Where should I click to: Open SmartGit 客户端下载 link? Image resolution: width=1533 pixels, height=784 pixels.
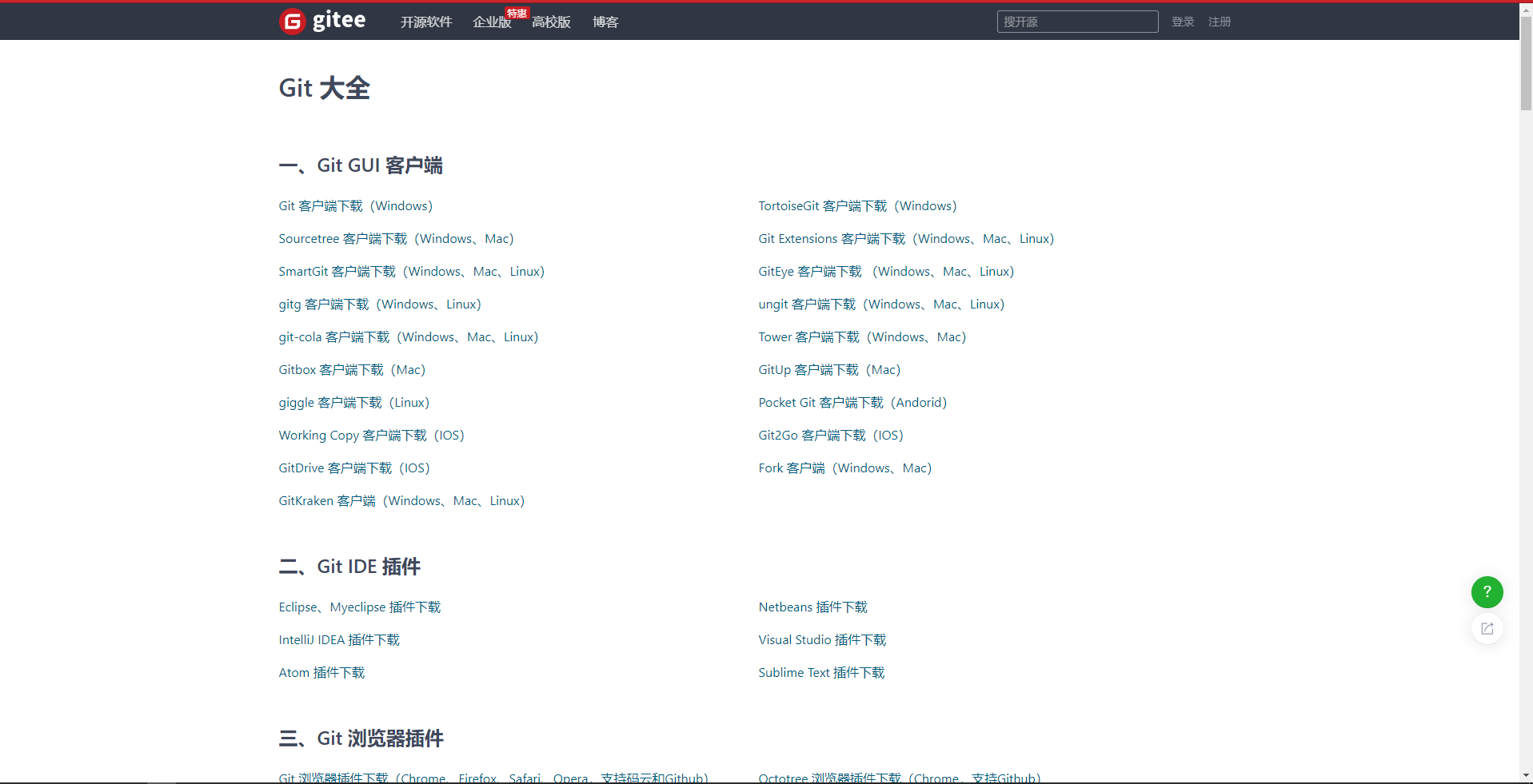[x=412, y=272]
